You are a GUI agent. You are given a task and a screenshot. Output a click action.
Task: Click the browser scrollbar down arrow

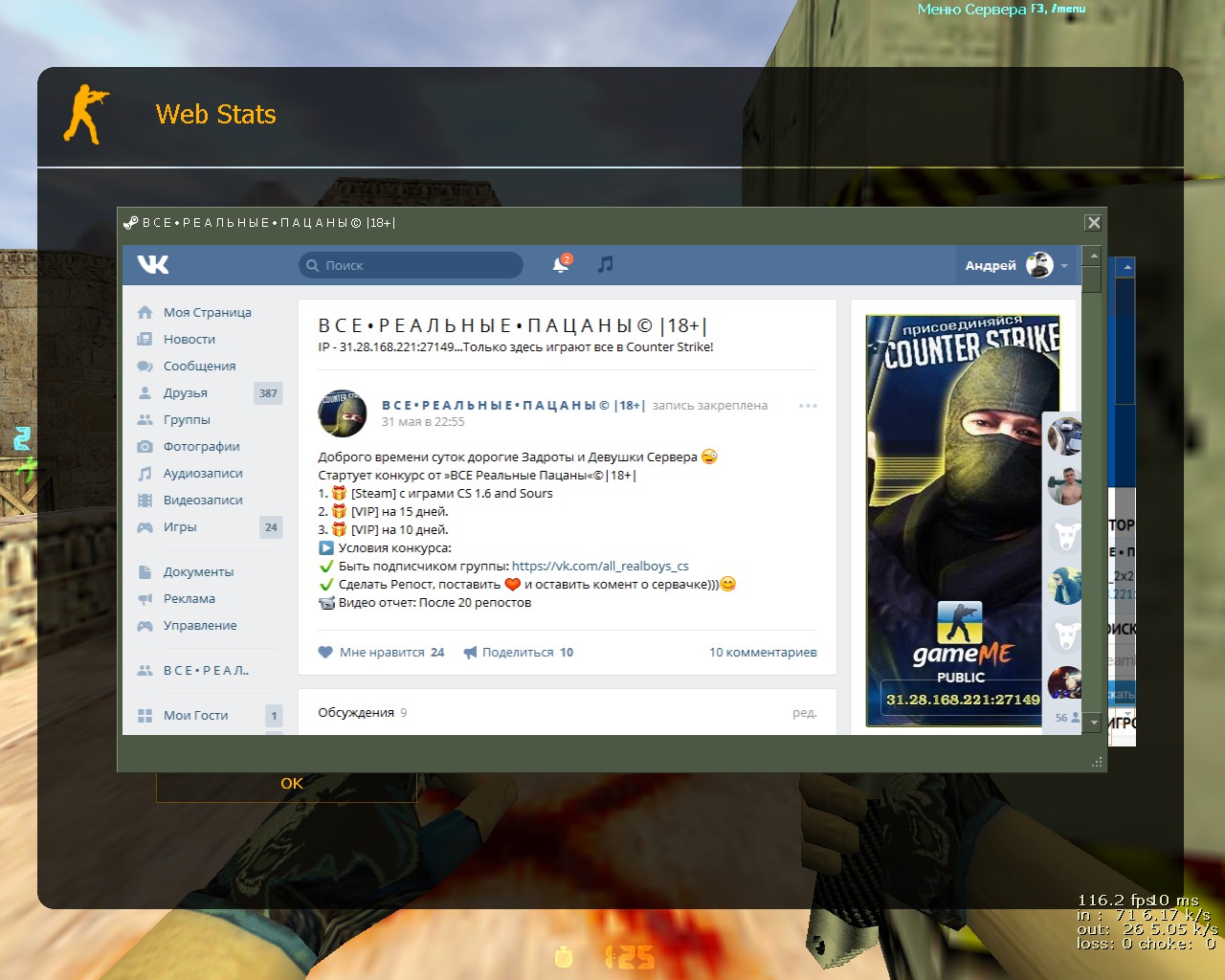point(1095,723)
